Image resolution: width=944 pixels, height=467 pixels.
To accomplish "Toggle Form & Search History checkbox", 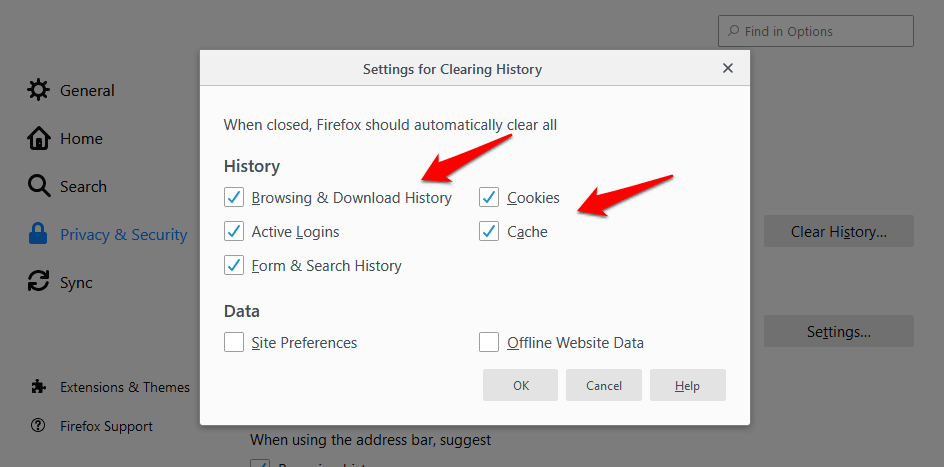I will coord(234,265).
